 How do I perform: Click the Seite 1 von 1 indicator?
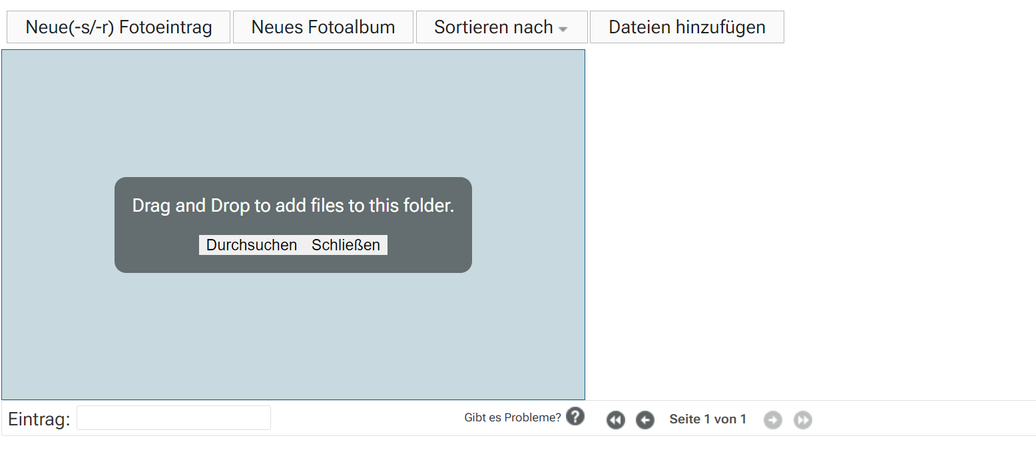point(708,419)
